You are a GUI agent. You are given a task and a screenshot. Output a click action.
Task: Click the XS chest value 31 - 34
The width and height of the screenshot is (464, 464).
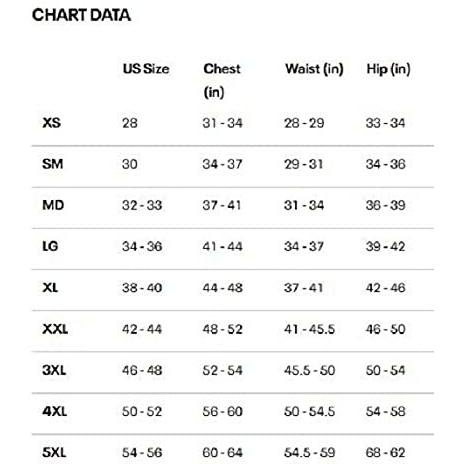[x=222, y=123]
